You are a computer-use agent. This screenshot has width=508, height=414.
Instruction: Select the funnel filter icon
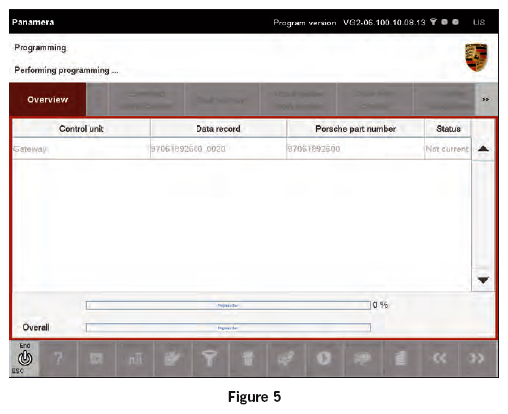(209, 359)
